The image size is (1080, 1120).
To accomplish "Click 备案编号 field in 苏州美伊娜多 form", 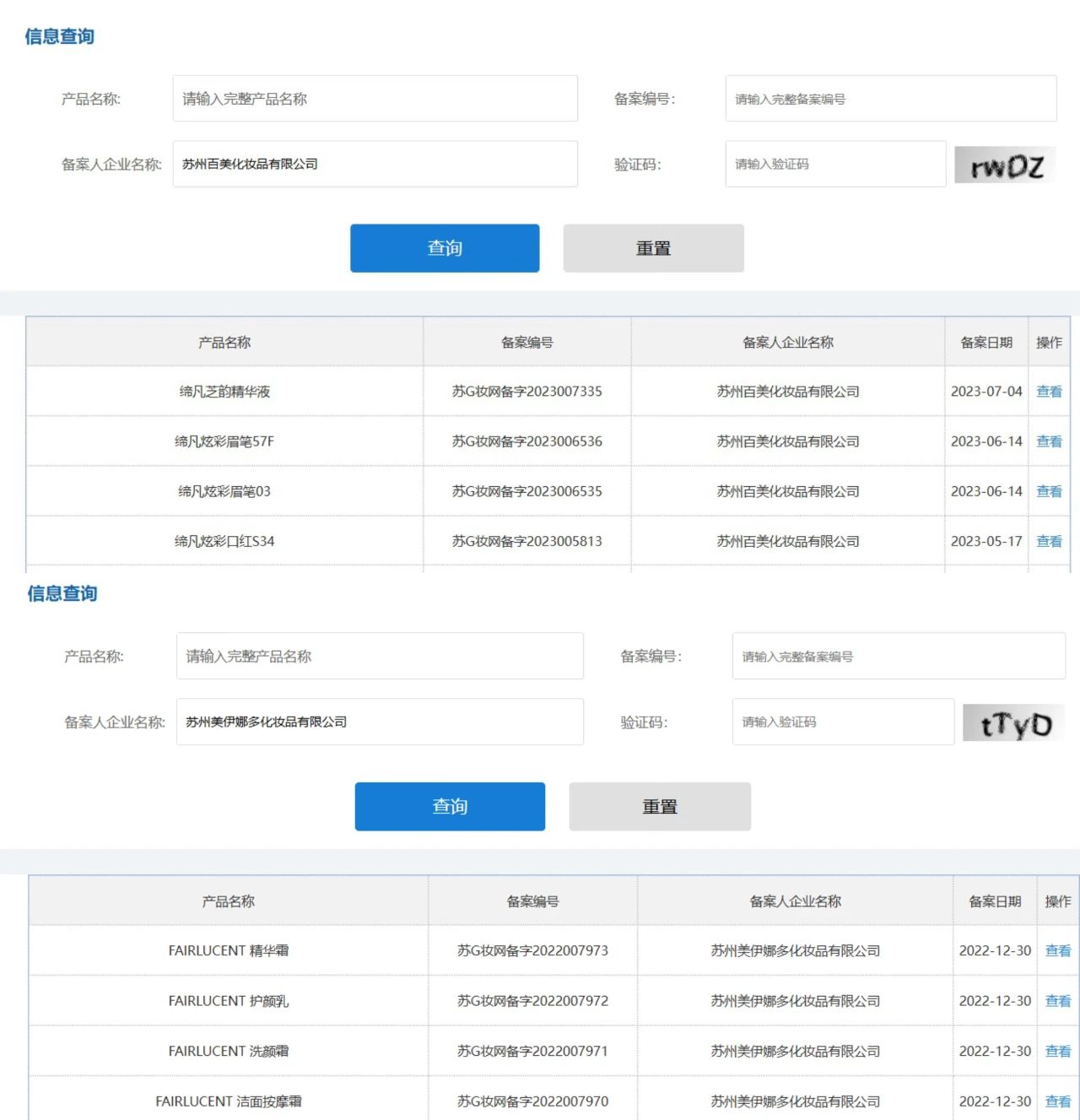I will click(x=898, y=656).
